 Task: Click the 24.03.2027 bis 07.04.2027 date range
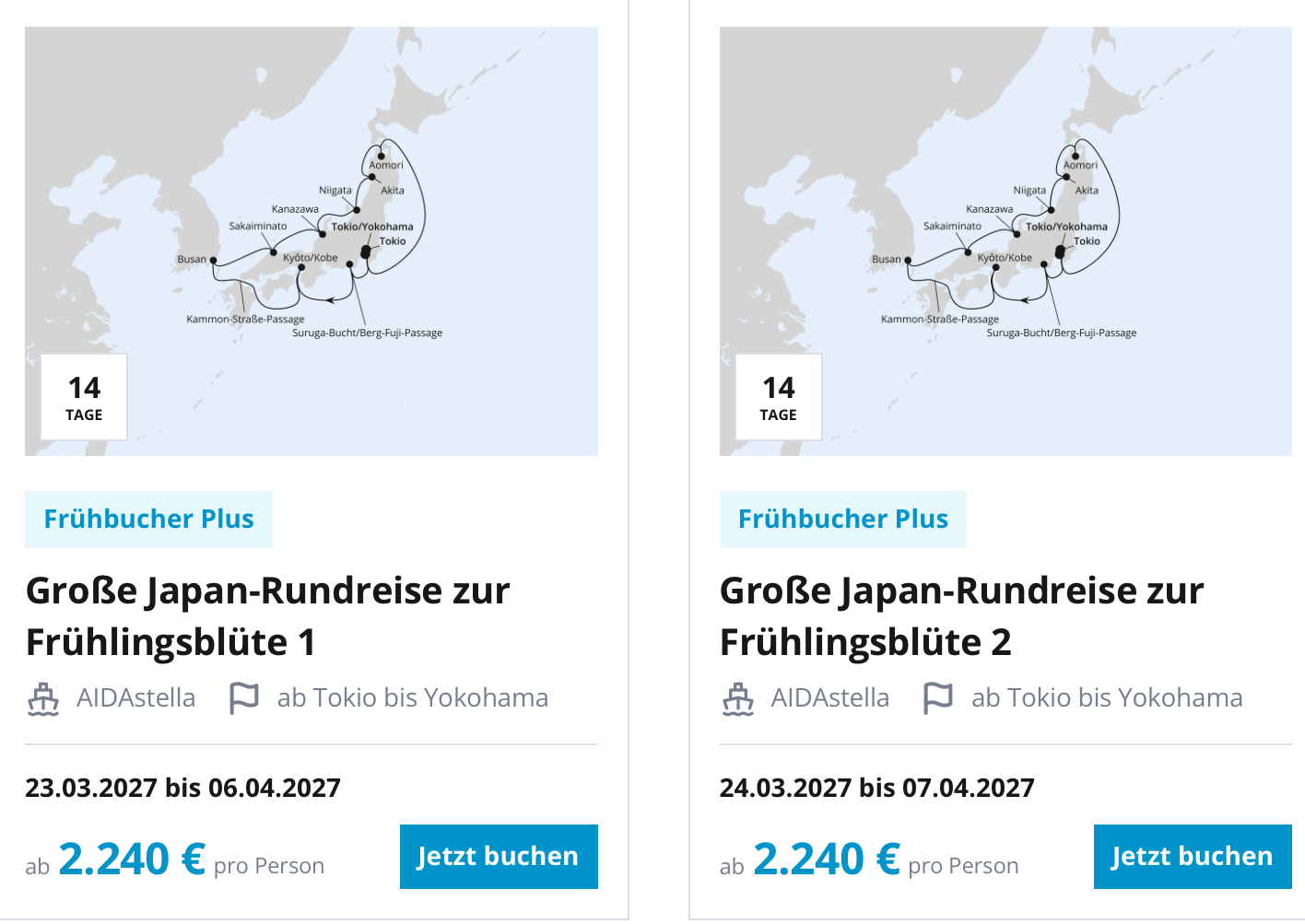876,788
